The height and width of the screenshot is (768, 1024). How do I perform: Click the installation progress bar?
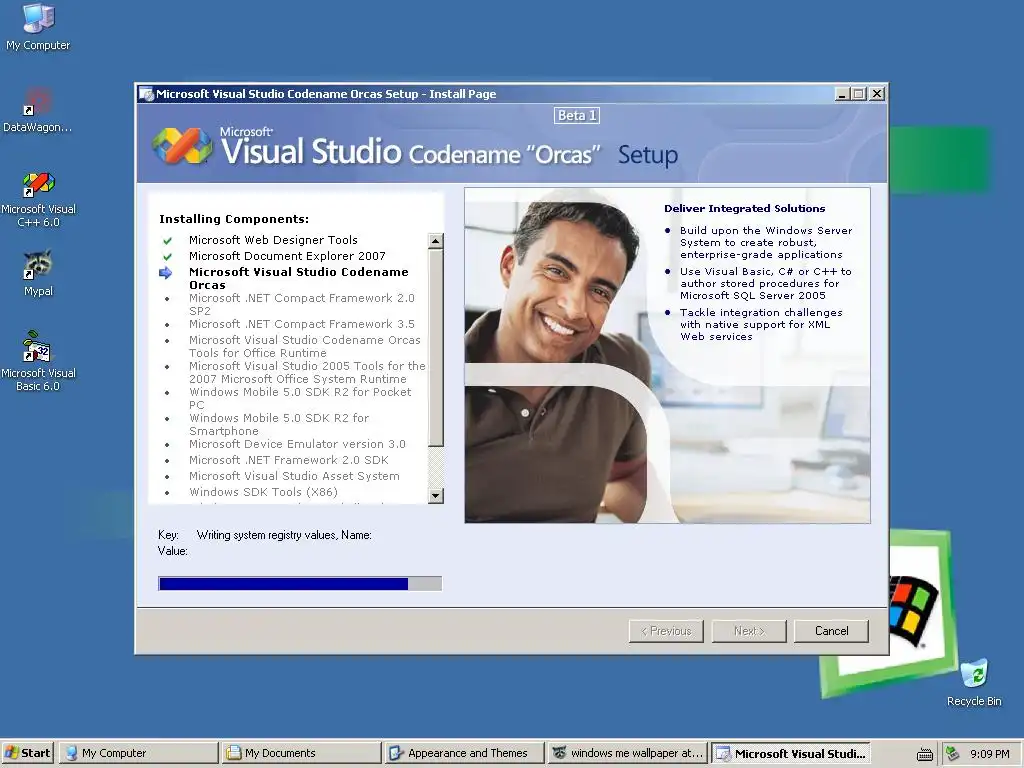tap(300, 583)
